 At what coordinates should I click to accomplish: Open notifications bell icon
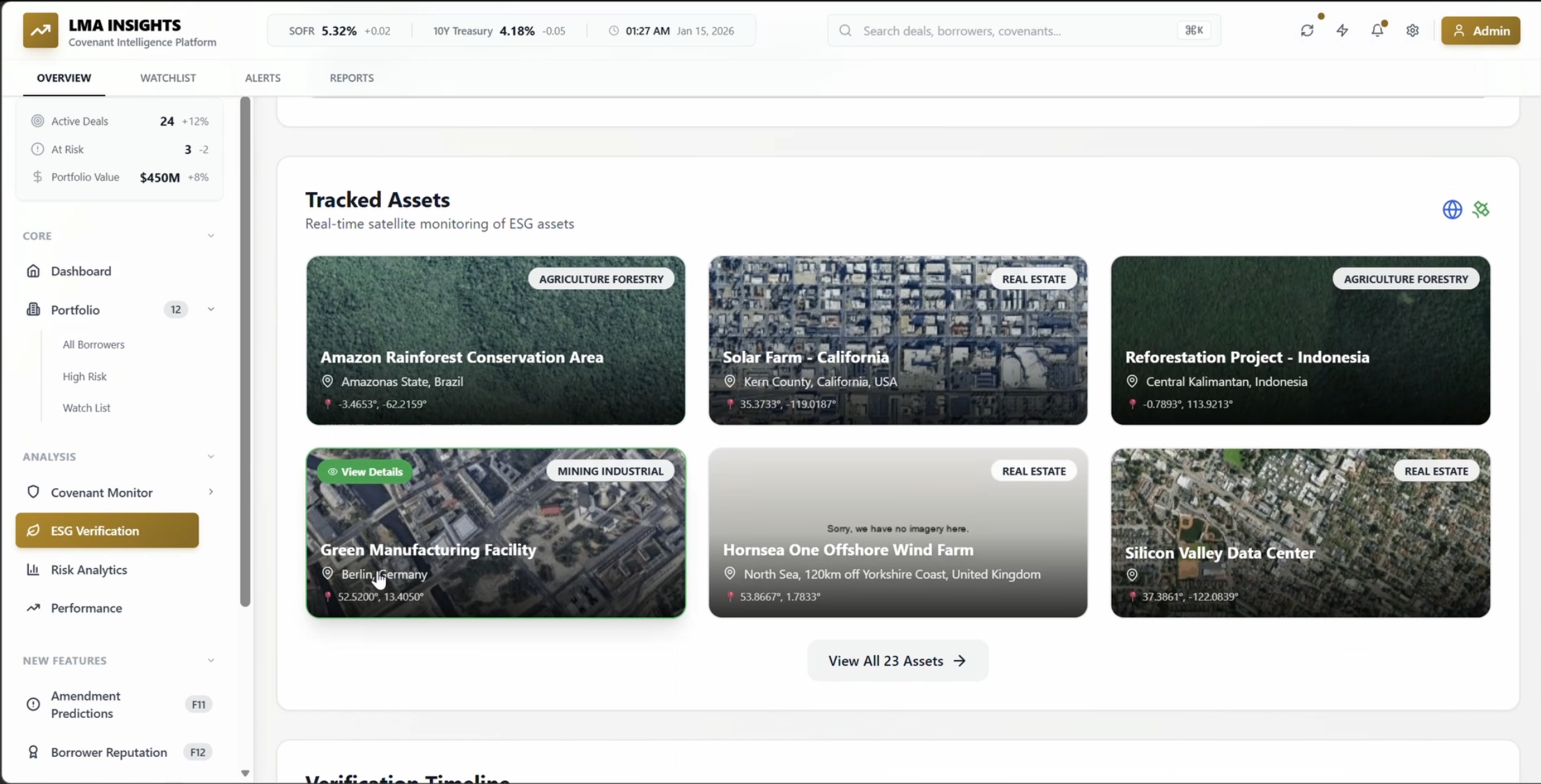pos(1377,31)
